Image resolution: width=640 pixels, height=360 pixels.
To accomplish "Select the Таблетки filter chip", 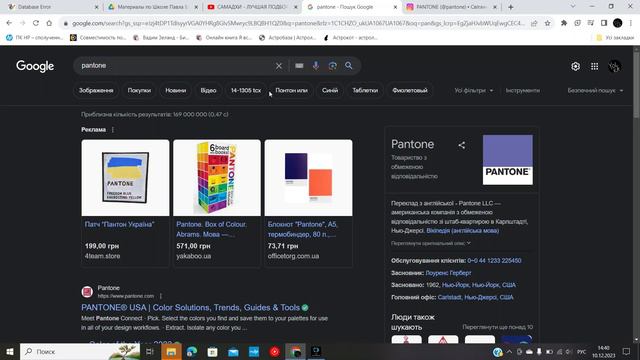I will 365,90.
